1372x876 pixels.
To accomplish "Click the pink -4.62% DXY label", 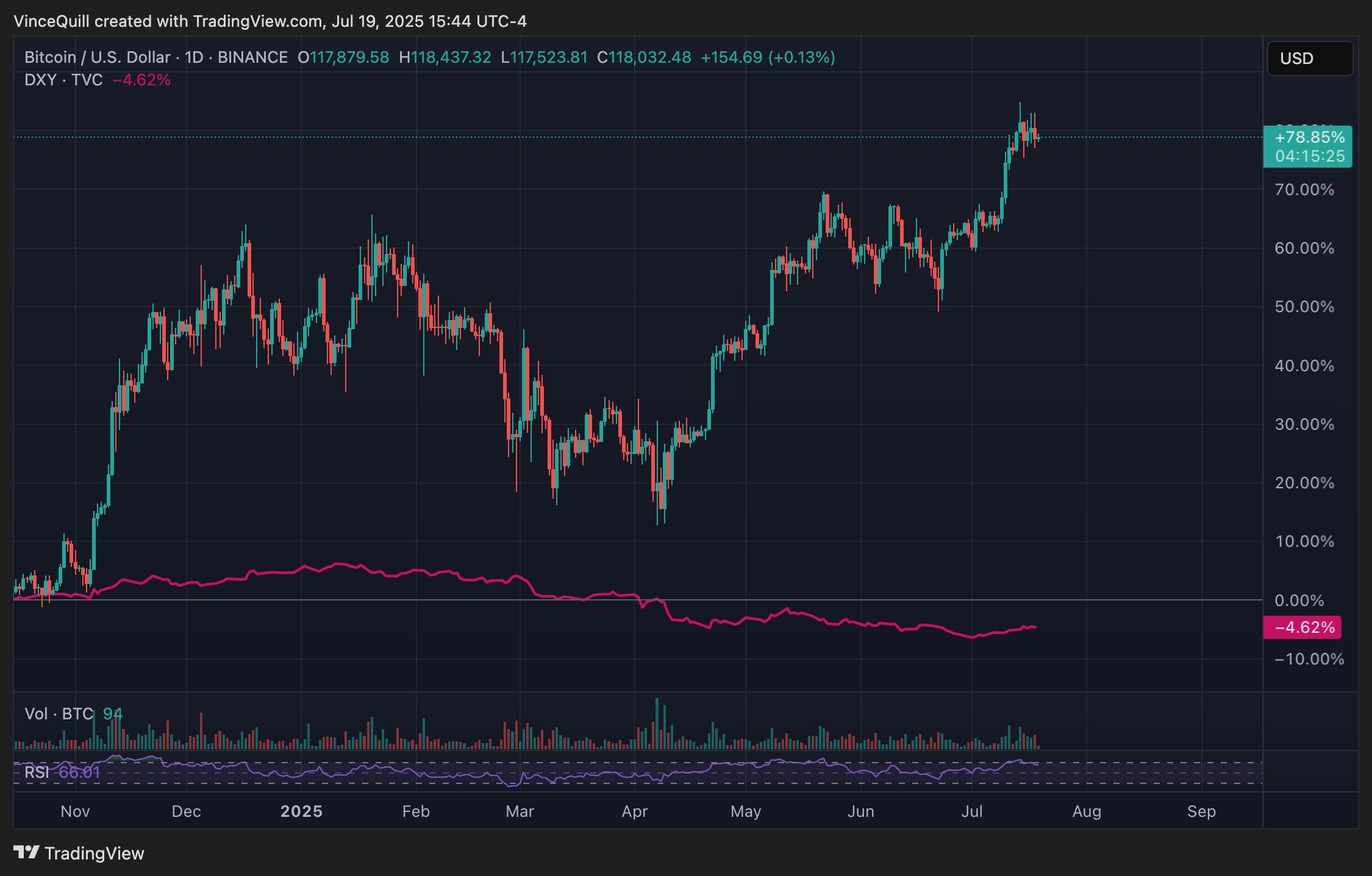I will click(1302, 627).
